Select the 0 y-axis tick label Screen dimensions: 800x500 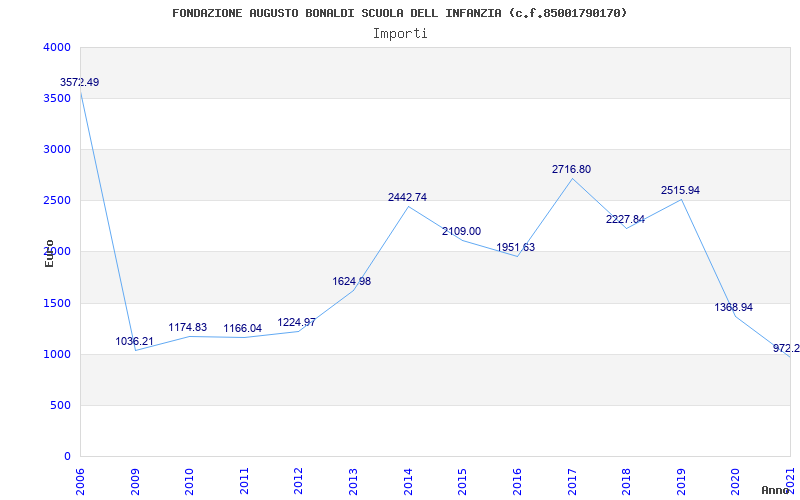pyautogui.click(x=67, y=456)
